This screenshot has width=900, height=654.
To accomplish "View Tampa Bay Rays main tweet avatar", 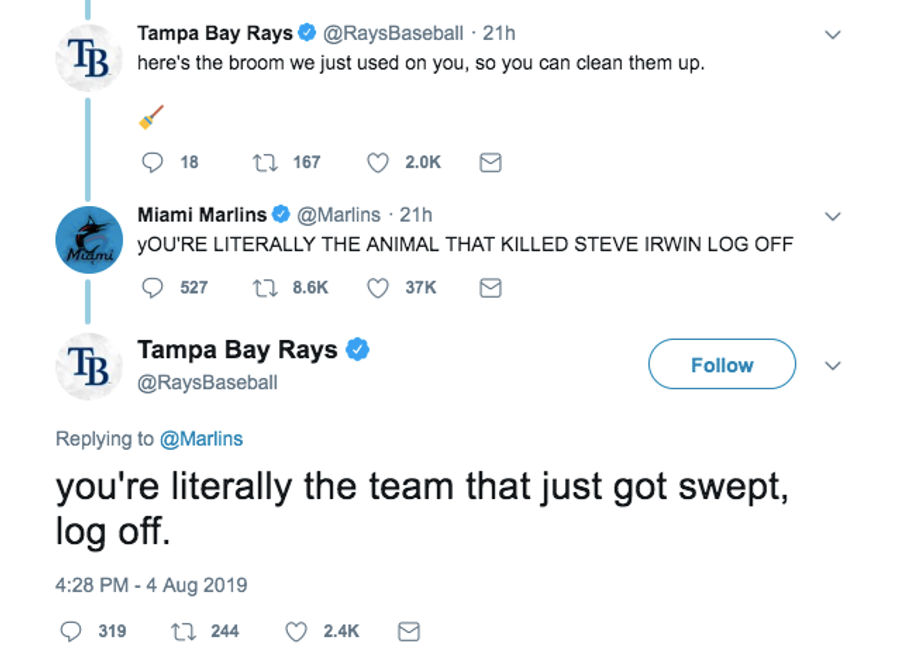I will point(89,366).
